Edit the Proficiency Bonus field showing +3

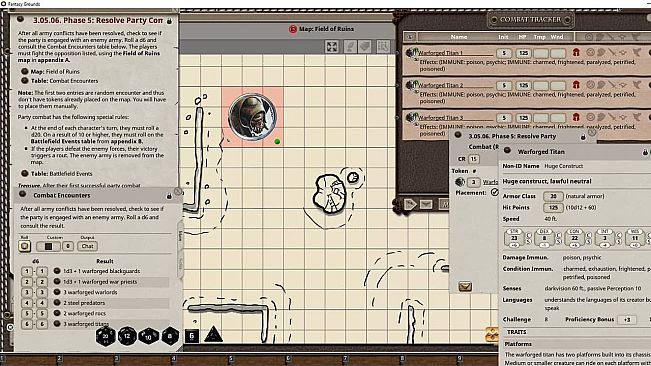627,320
